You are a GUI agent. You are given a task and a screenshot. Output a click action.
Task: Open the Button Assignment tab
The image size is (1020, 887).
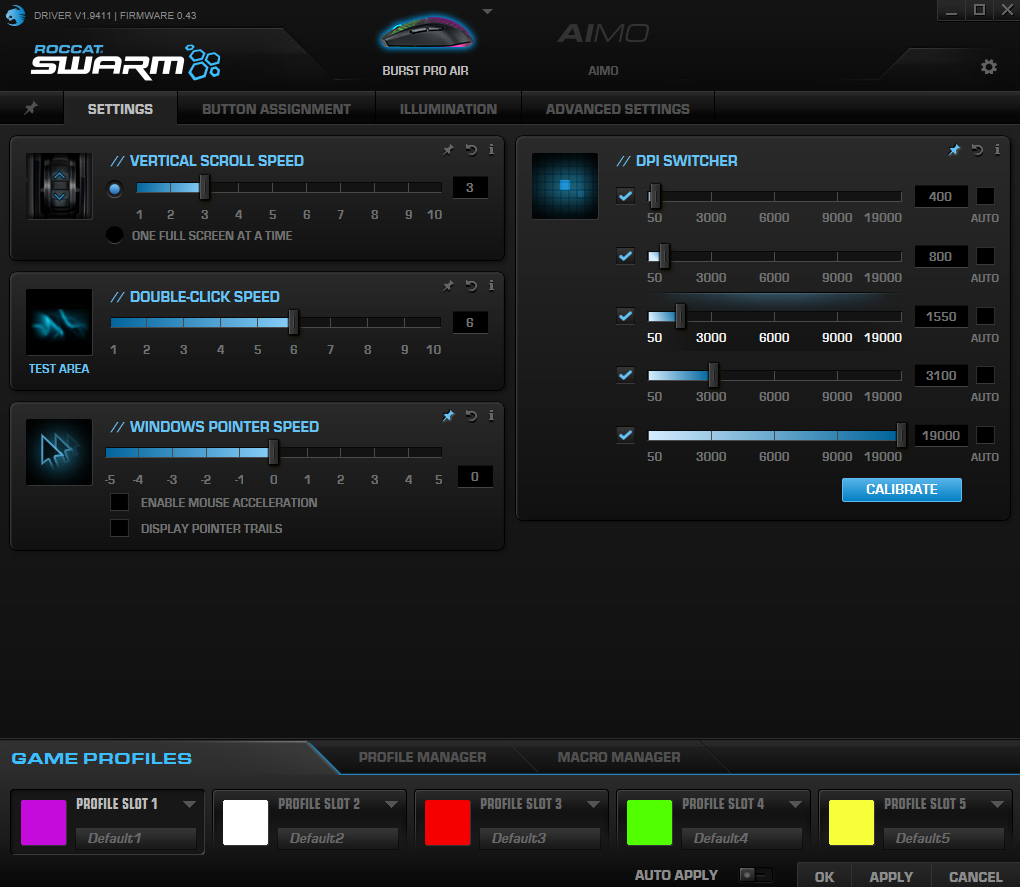tap(276, 109)
